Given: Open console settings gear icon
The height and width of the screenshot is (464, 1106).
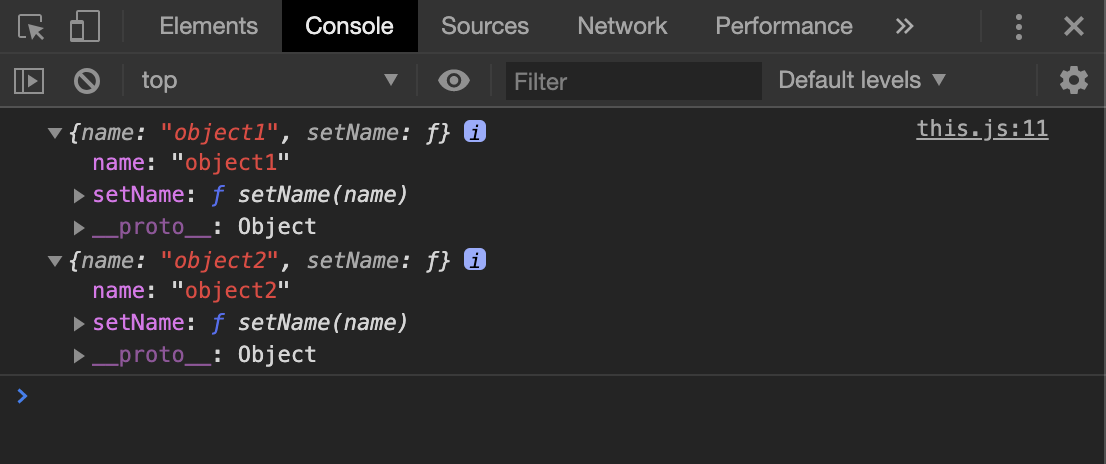Looking at the screenshot, I should pos(1074,80).
